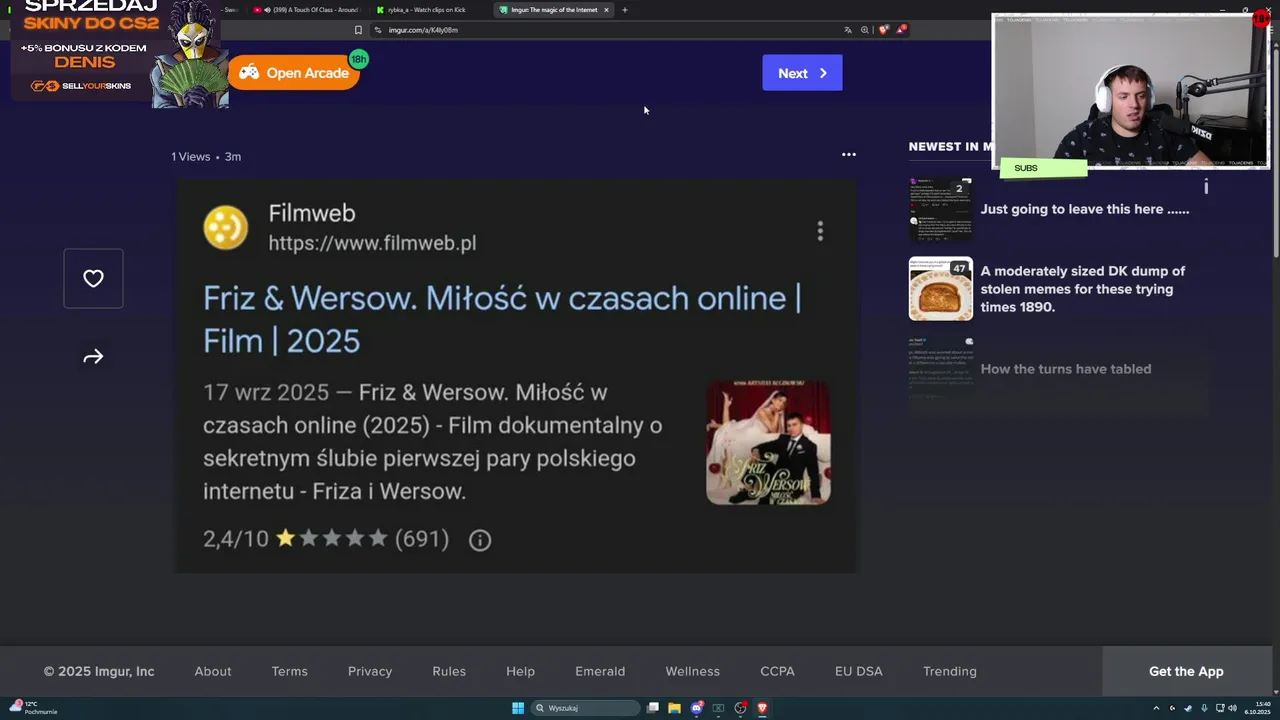Open the Terms footer link

click(290, 672)
